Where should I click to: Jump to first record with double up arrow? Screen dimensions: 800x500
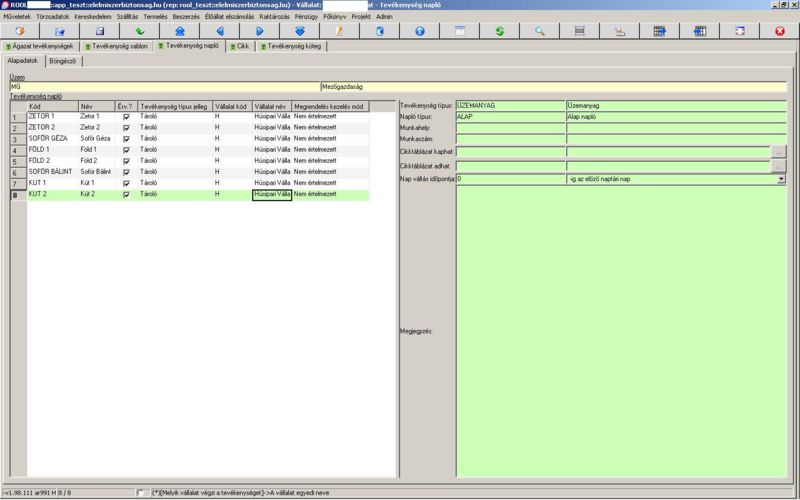[180, 32]
